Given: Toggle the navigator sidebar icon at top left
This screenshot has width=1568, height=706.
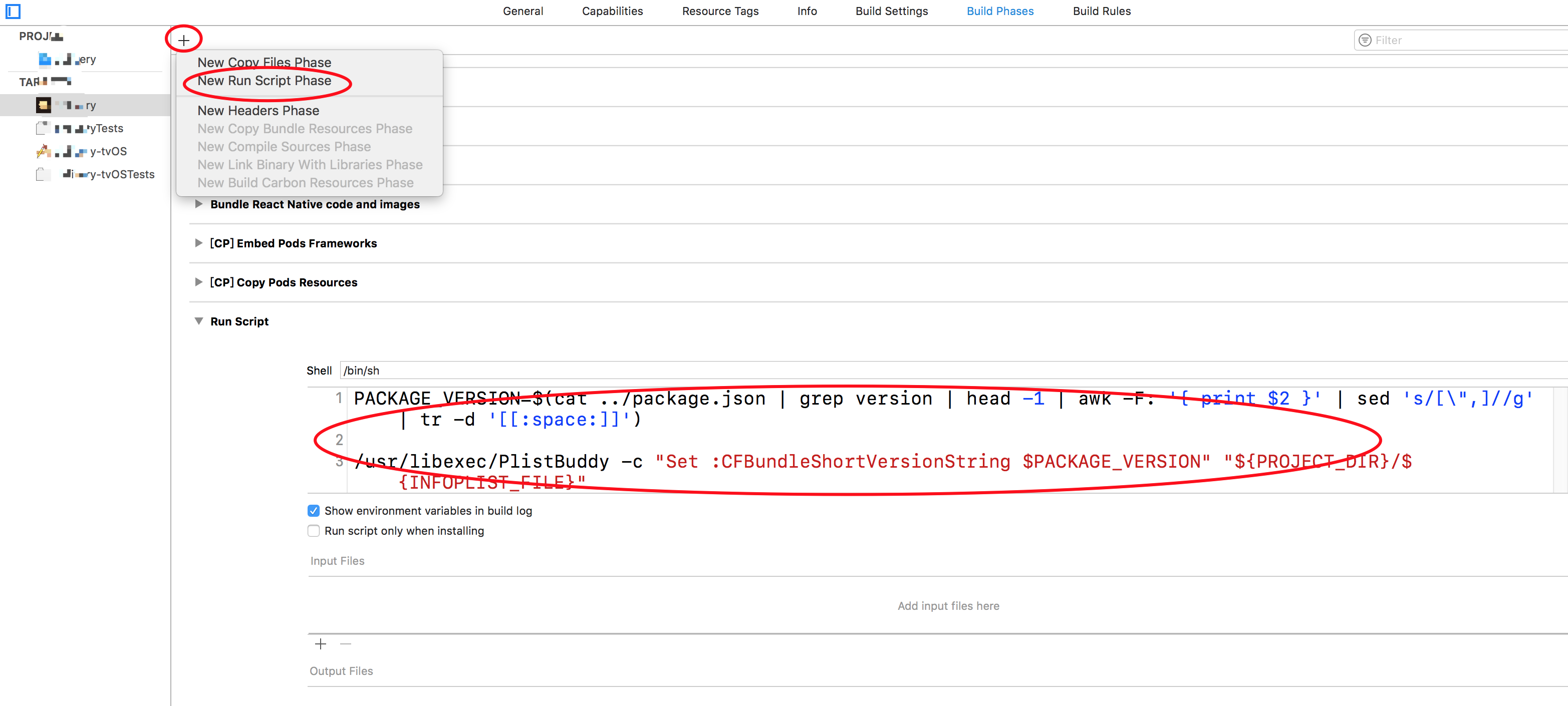Looking at the screenshot, I should 13,11.
